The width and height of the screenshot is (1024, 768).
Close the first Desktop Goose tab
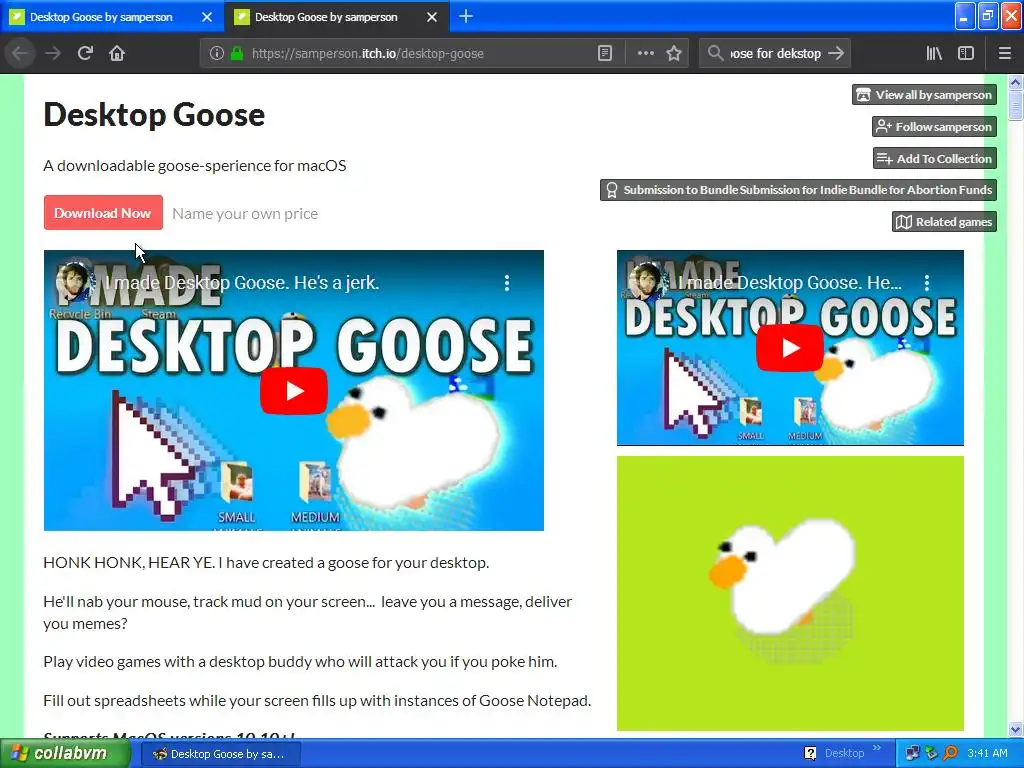tap(207, 17)
